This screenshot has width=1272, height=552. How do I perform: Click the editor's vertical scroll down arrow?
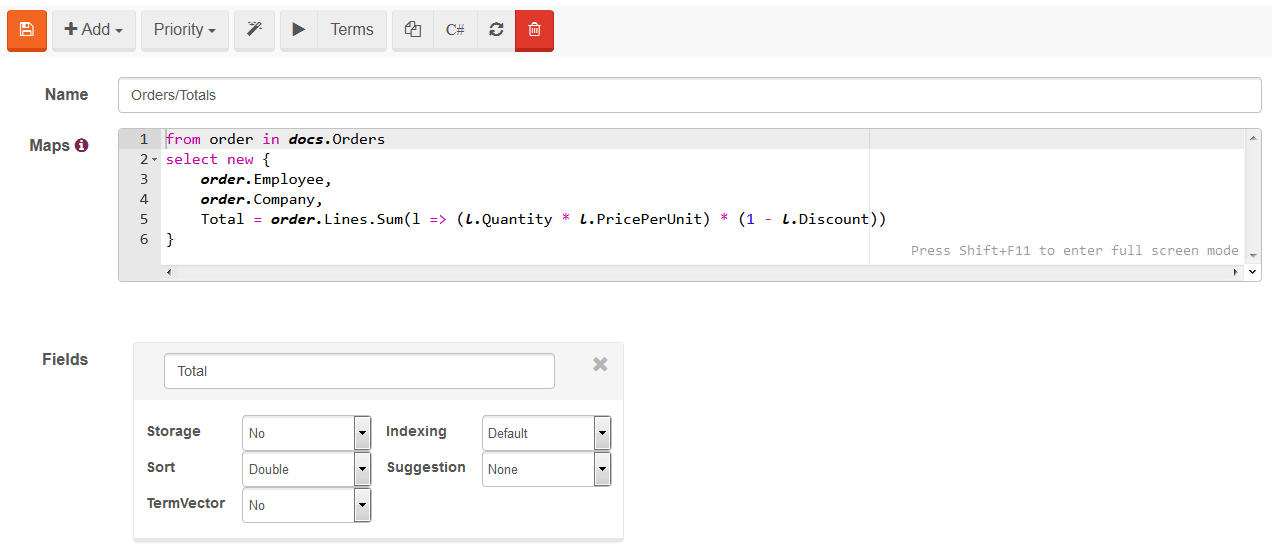coord(1254,256)
